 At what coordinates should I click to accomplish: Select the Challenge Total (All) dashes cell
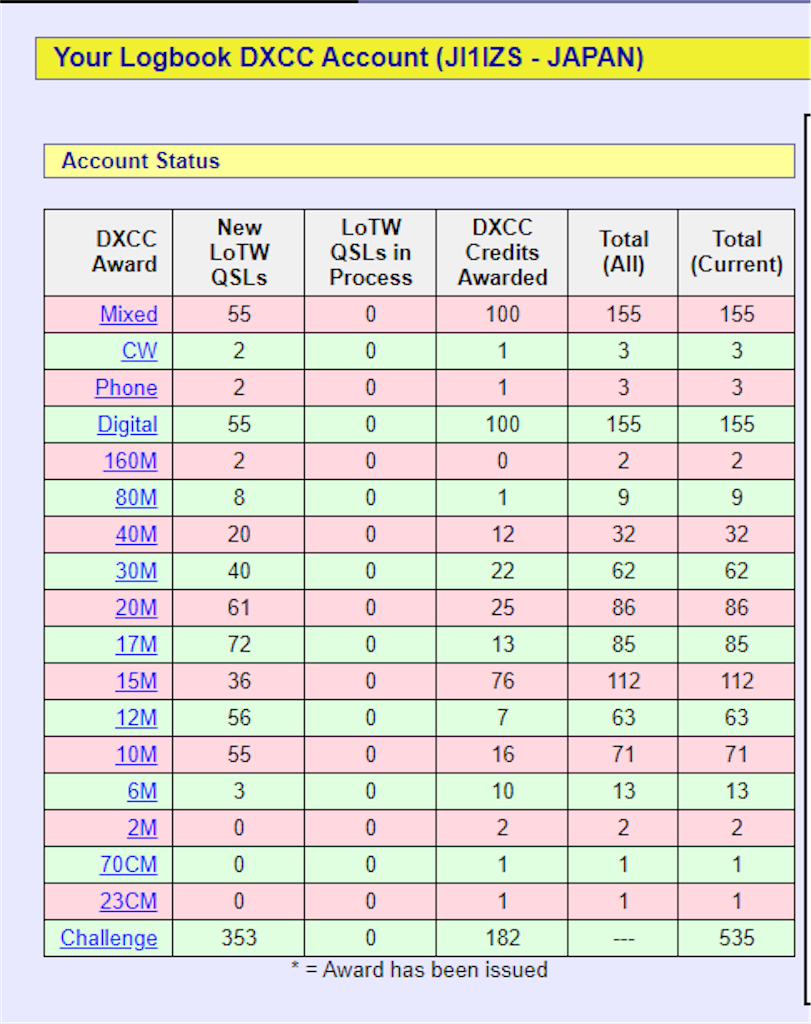[x=624, y=938]
